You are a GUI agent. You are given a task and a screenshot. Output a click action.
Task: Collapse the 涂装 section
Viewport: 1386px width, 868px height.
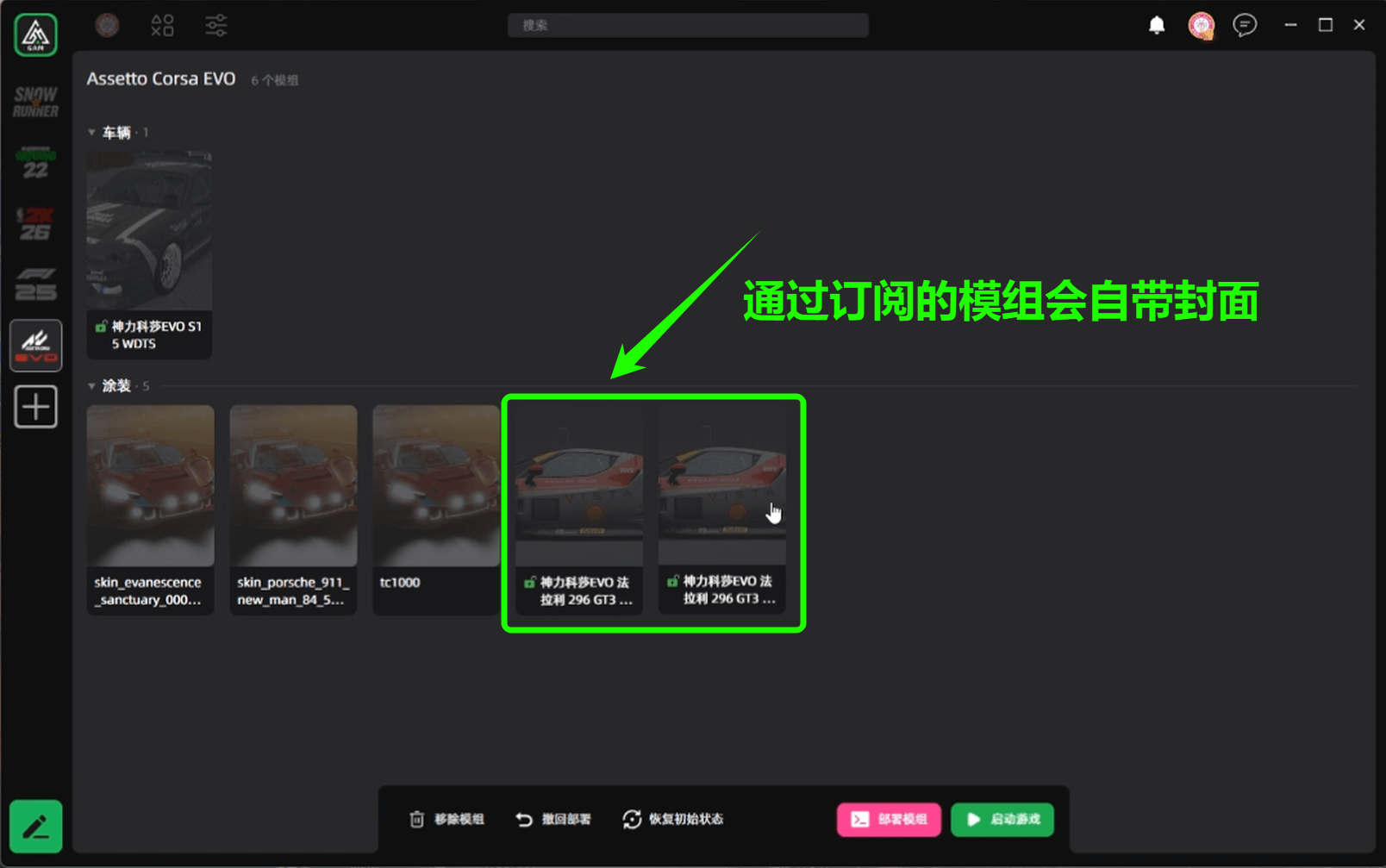91,386
